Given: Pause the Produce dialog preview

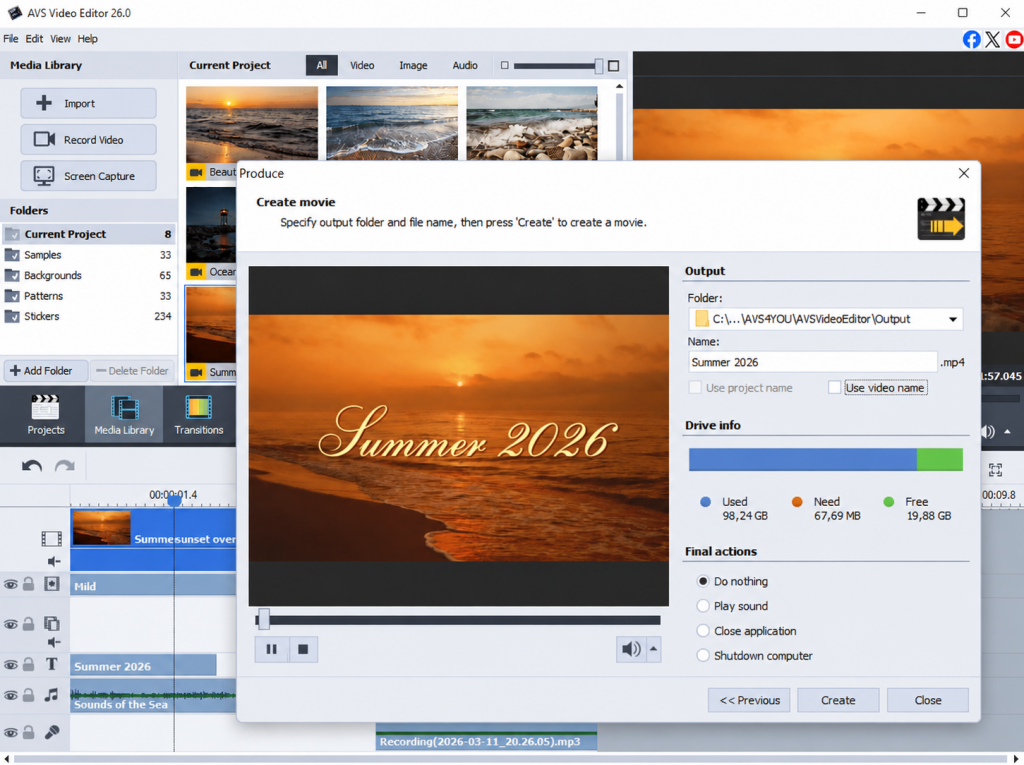Looking at the screenshot, I should point(272,649).
